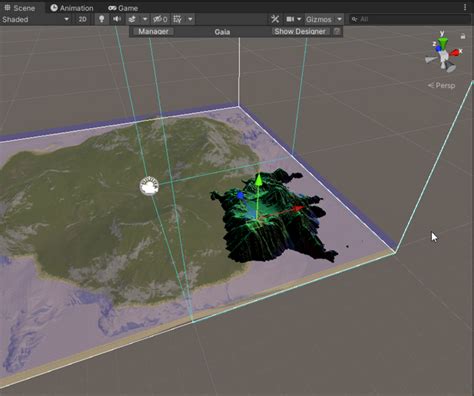Toggle the scene rotation lock icon
Image resolution: width=474 pixels, height=396 pixels.
tap(463, 36)
